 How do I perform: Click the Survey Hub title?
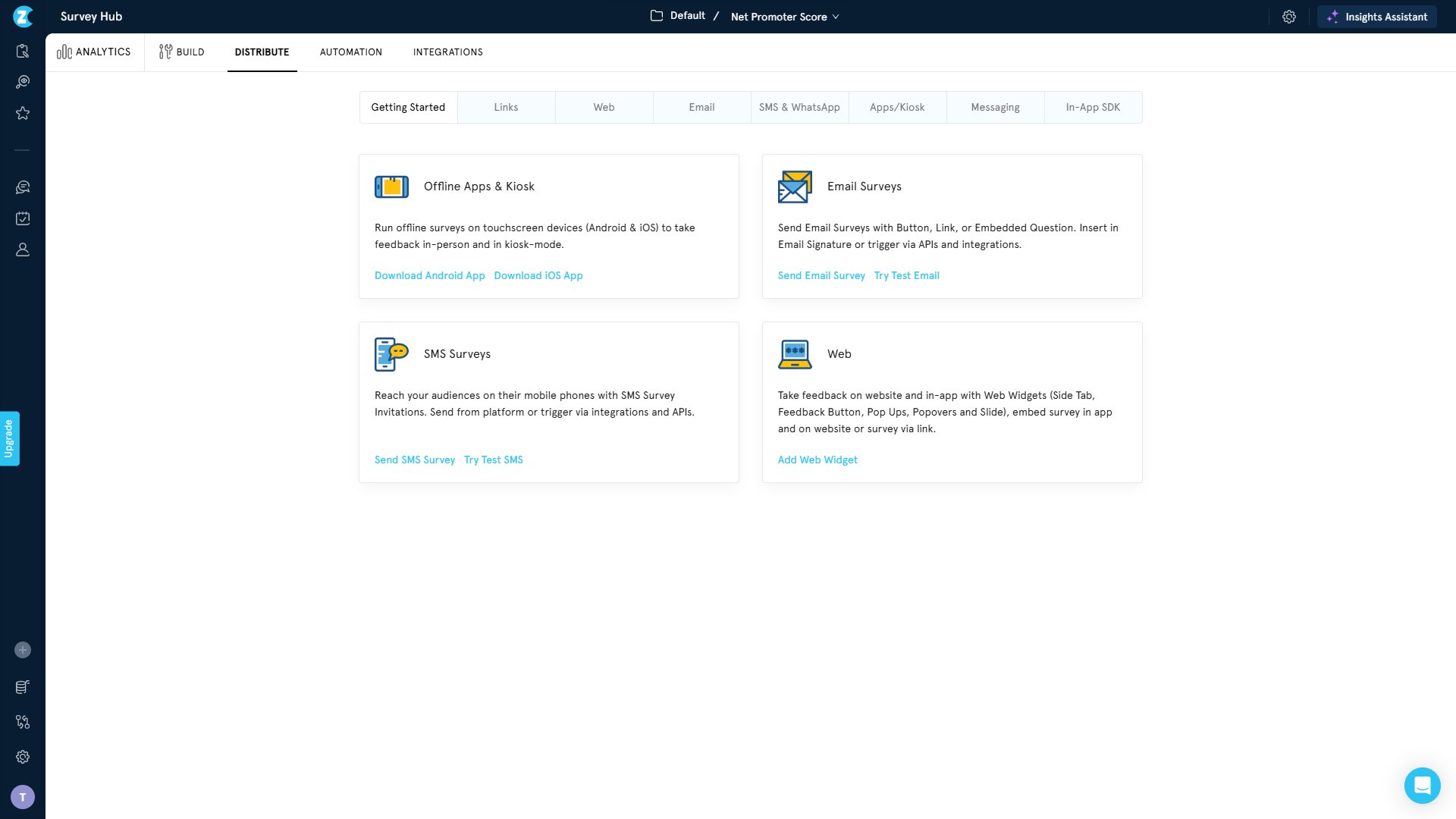[91, 17]
